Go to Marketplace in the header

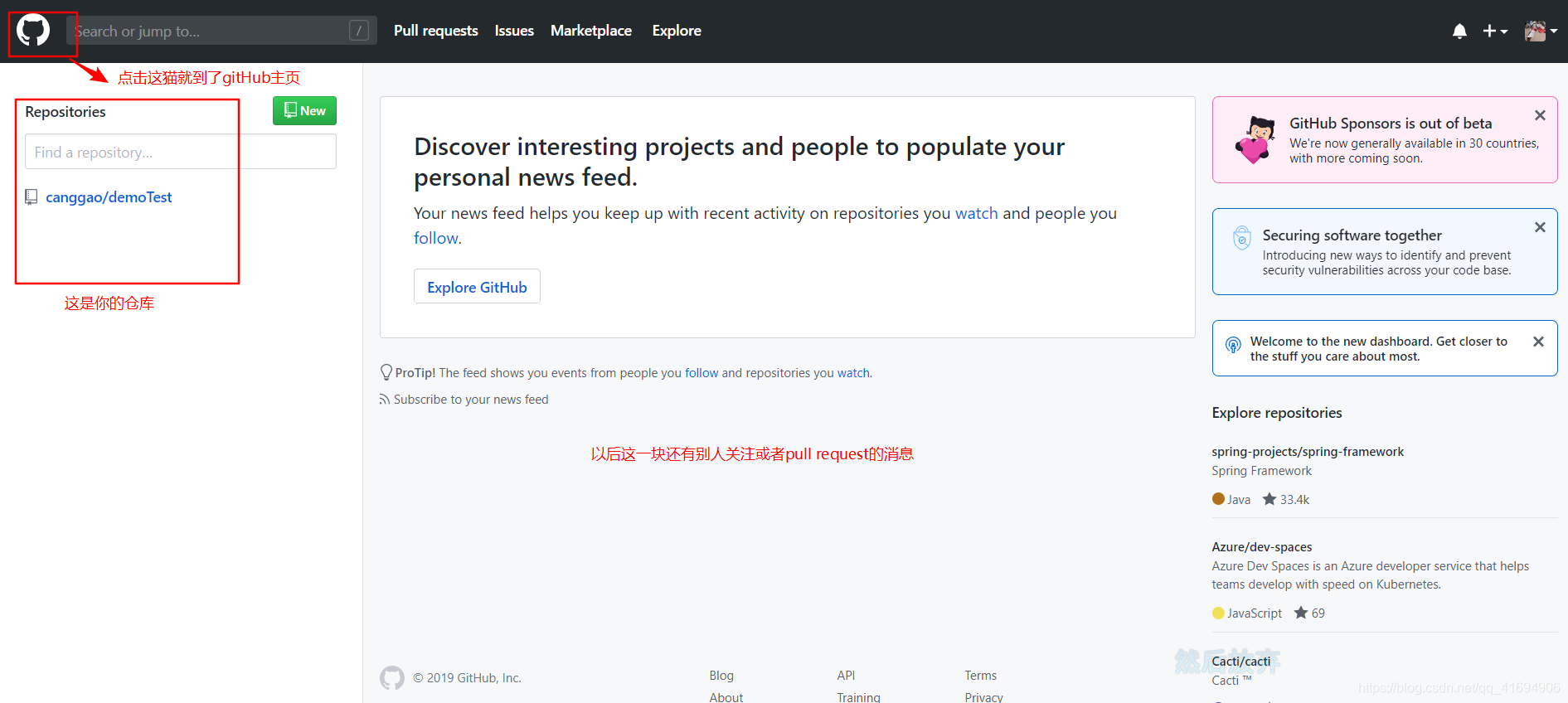[x=591, y=31]
